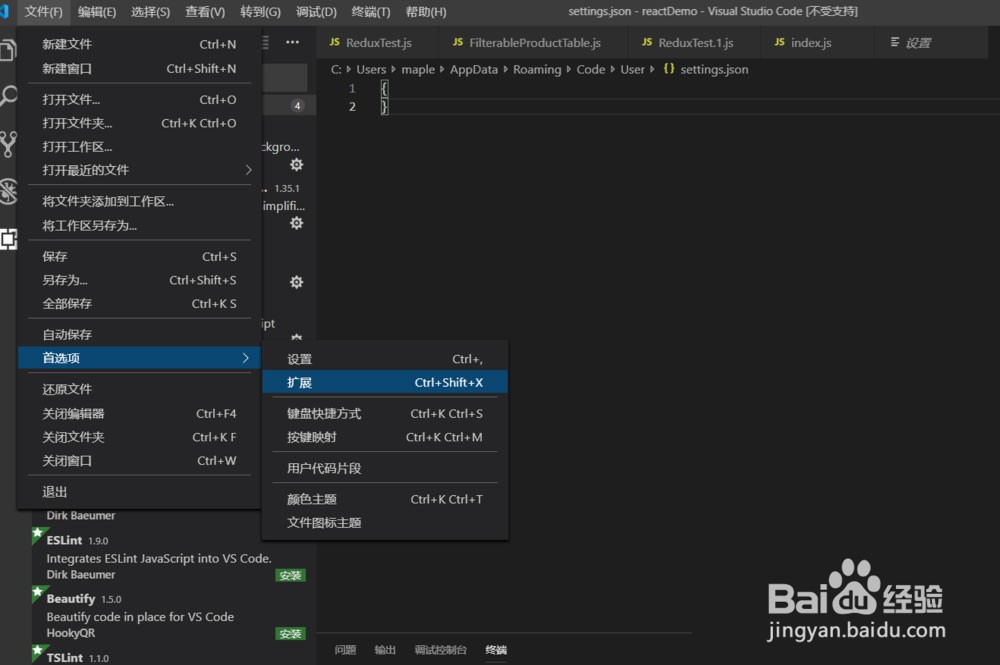The height and width of the screenshot is (665, 1000).
Task: Click the JS icon of ReduxTest.js tab
Action: click(x=334, y=42)
